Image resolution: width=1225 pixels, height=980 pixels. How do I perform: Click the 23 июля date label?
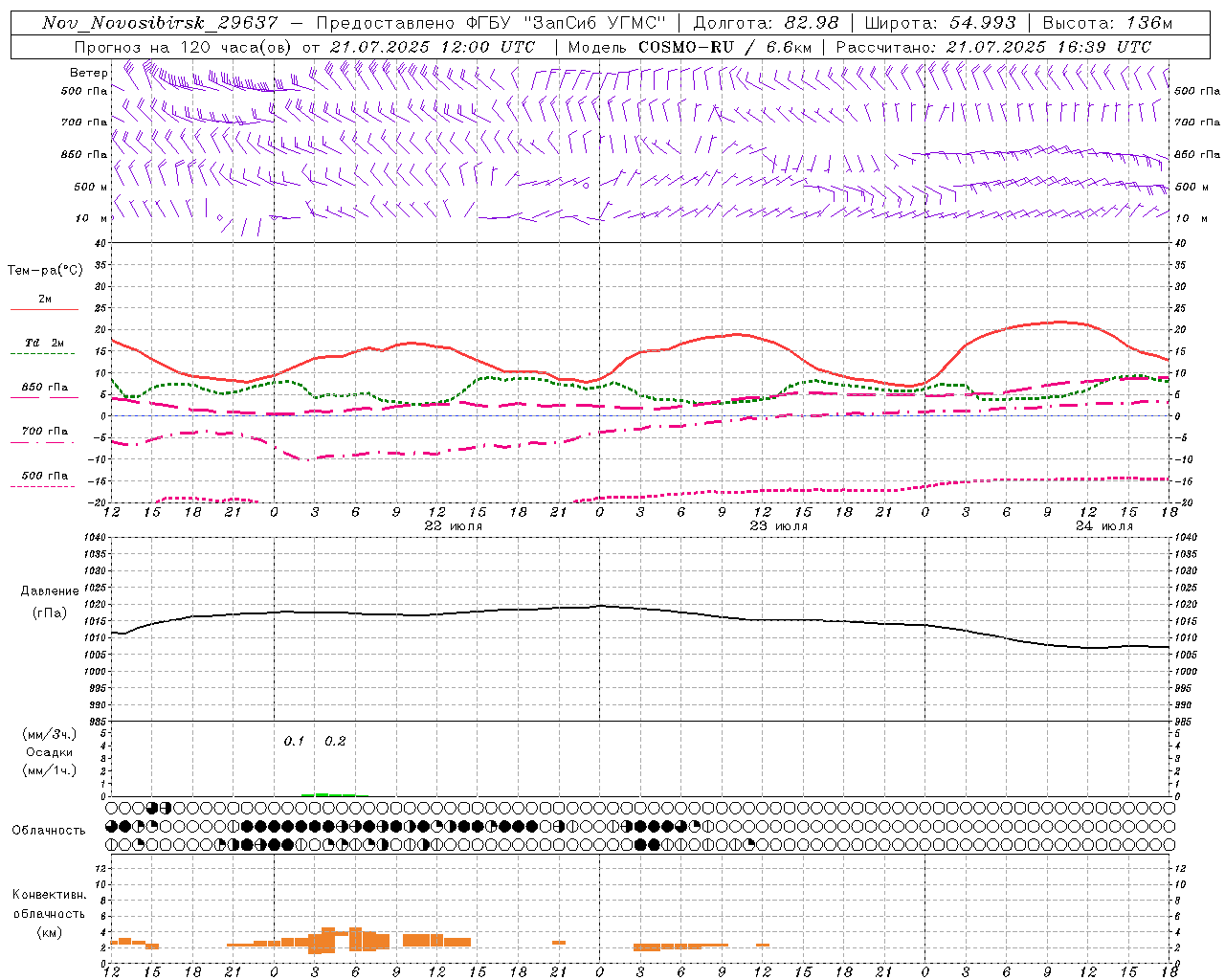click(x=779, y=526)
